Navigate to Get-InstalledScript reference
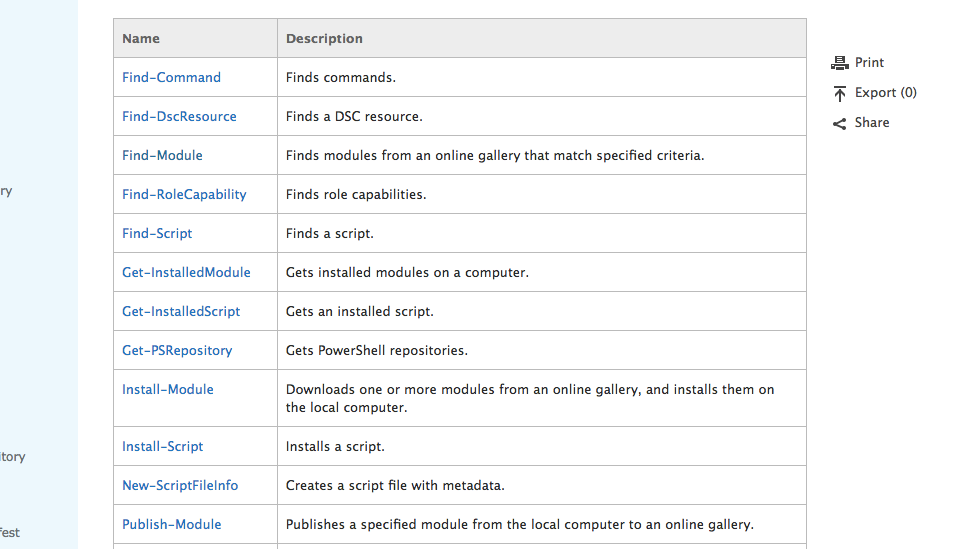 [x=181, y=311]
